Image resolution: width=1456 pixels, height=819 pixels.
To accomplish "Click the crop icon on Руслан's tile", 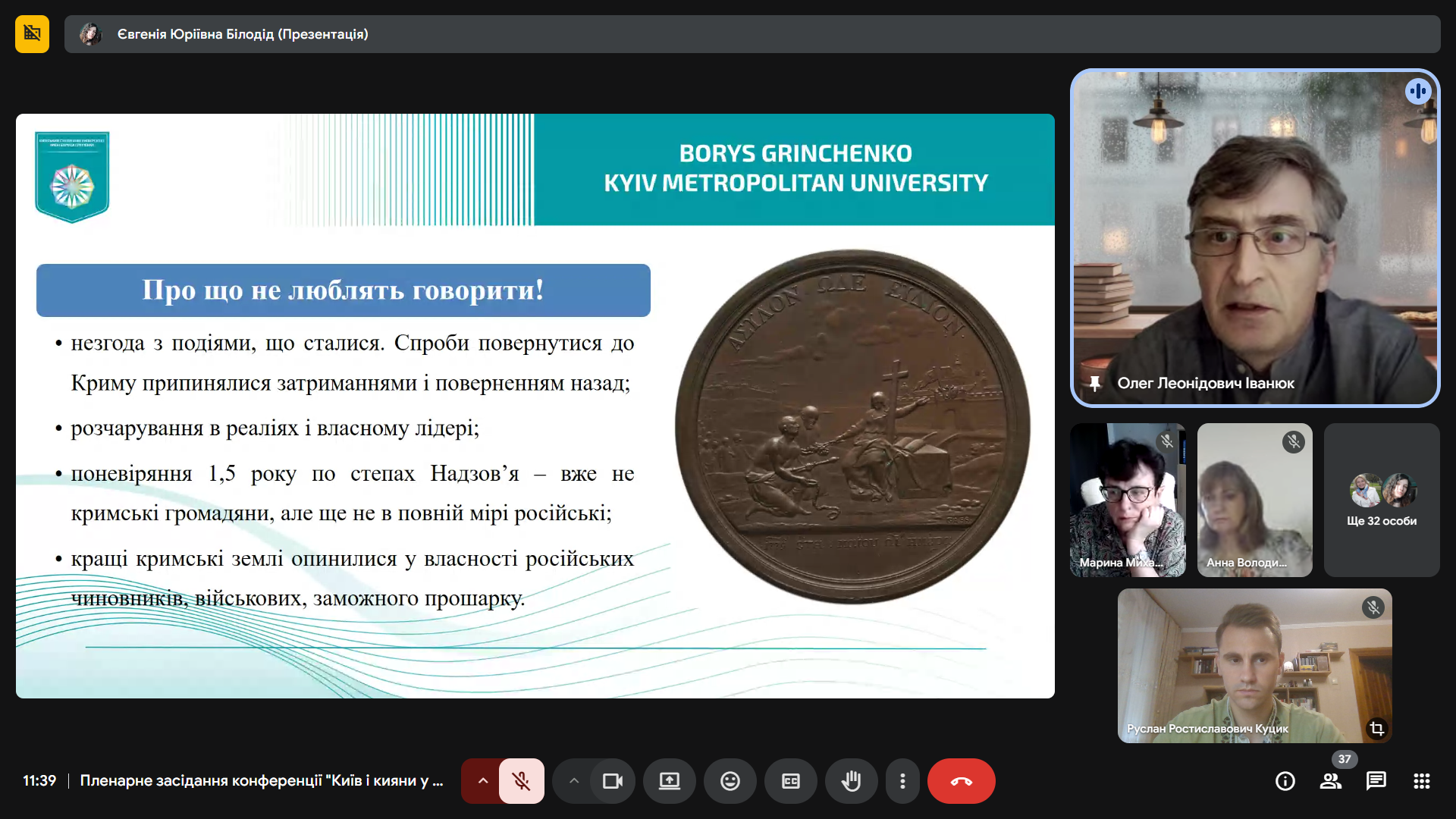I will tap(1376, 729).
